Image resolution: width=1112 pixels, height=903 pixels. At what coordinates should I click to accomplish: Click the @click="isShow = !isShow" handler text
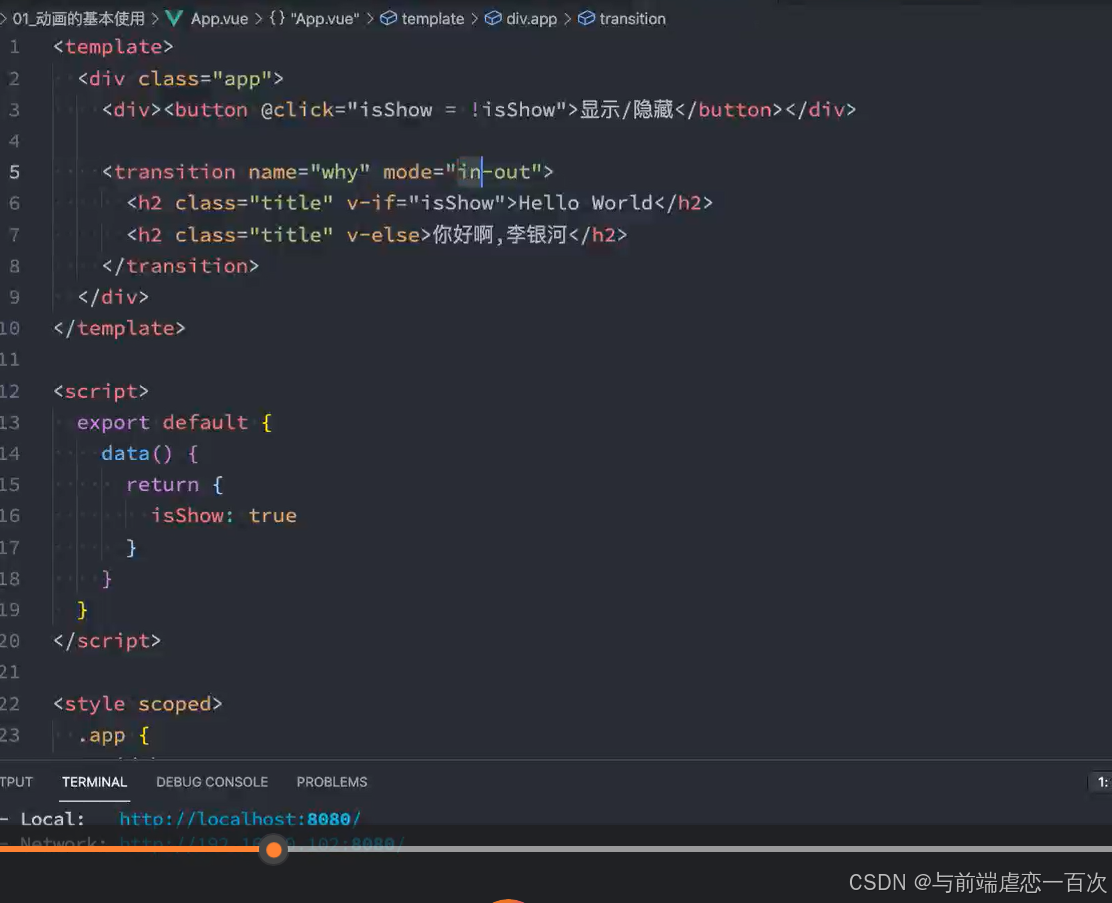coord(414,110)
